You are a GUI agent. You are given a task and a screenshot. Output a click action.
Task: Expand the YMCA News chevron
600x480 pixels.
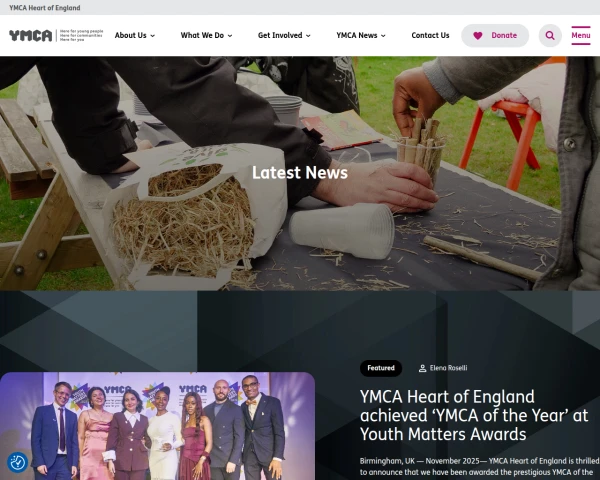coord(383,36)
